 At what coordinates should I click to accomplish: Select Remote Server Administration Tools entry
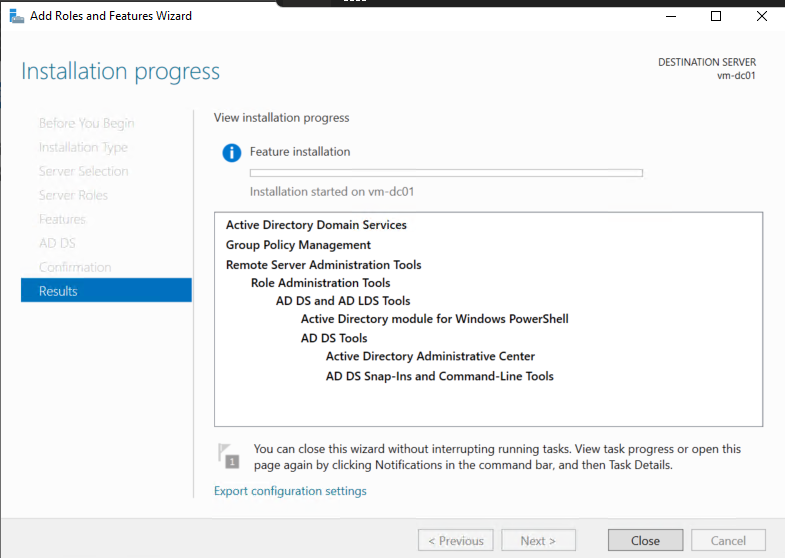323,265
